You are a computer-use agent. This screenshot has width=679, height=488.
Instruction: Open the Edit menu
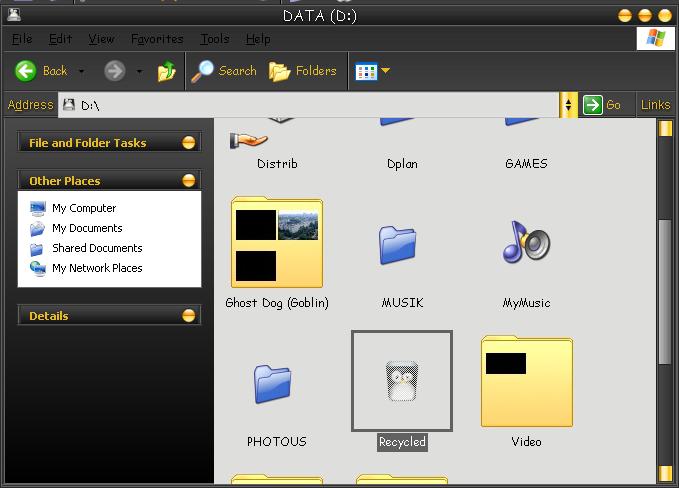pyautogui.click(x=60, y=39)
